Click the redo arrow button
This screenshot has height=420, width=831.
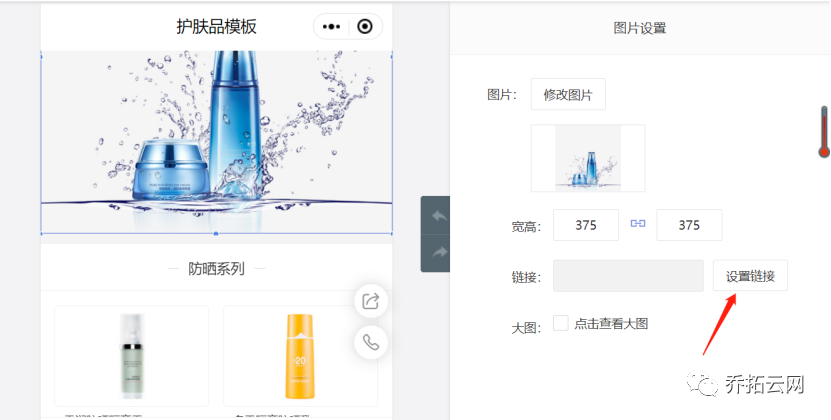click(439, 253)
